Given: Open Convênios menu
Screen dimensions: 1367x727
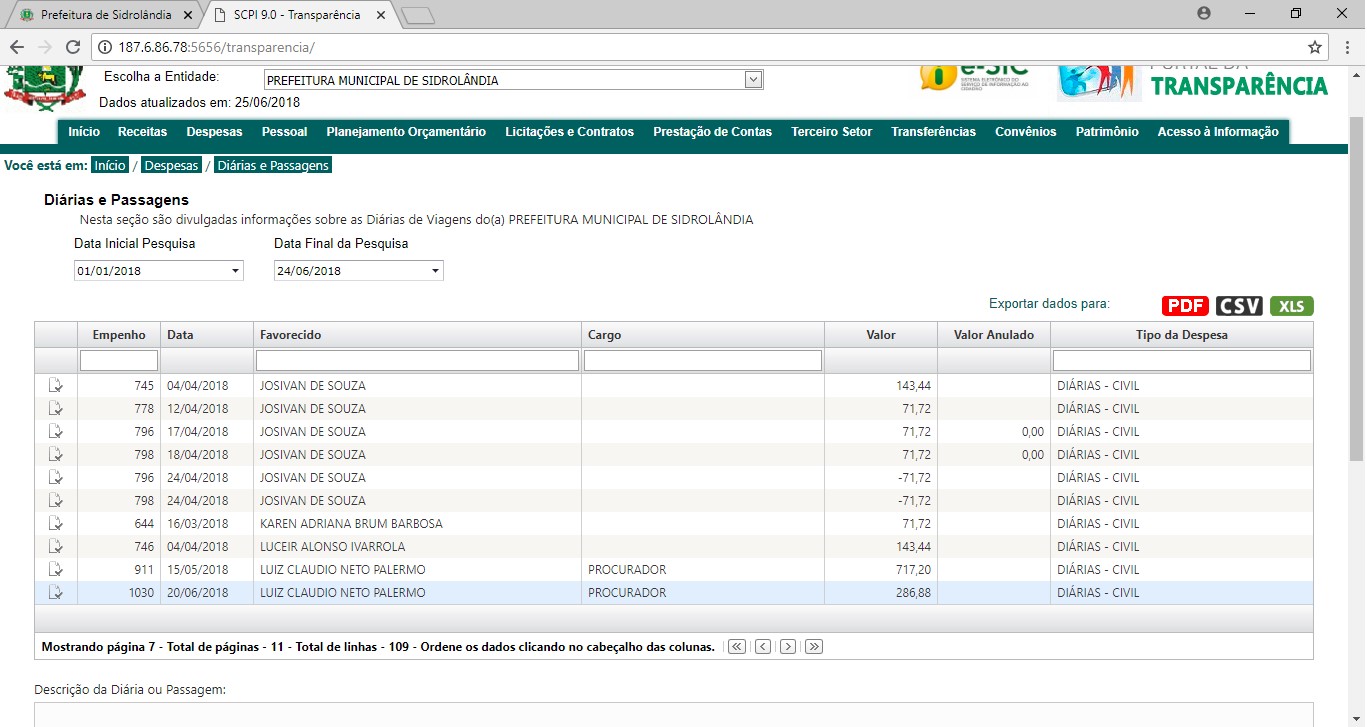Looking at the screenshot, I should coord(1026,132).
